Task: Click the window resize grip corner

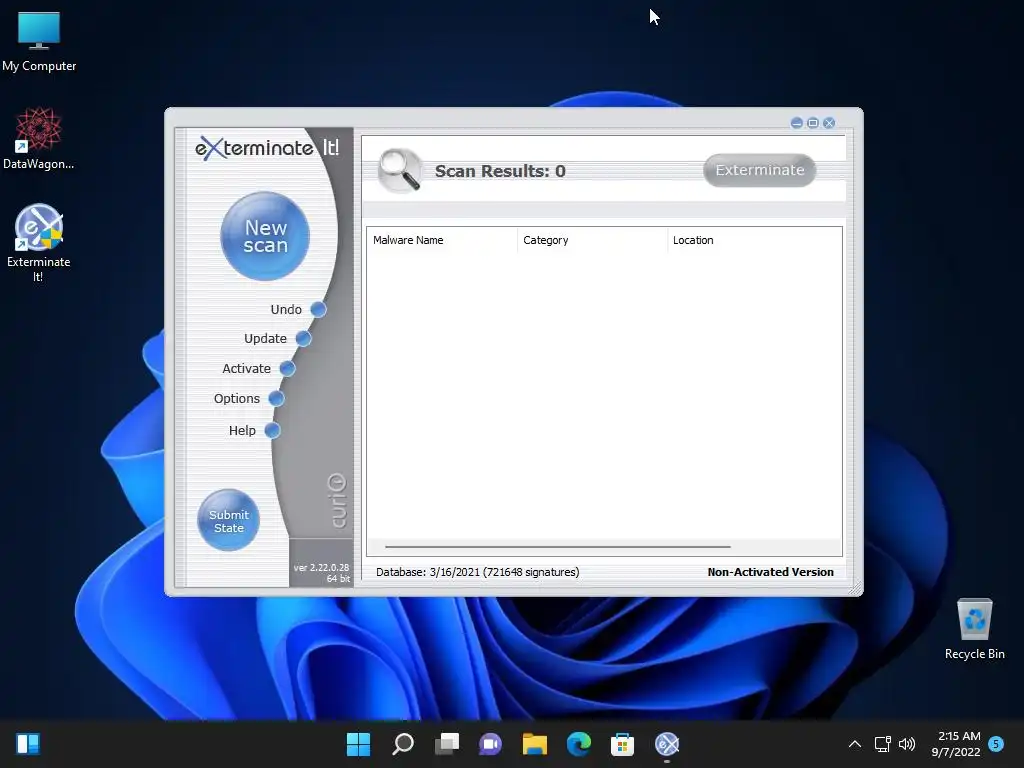Action: tap(855, 588)
